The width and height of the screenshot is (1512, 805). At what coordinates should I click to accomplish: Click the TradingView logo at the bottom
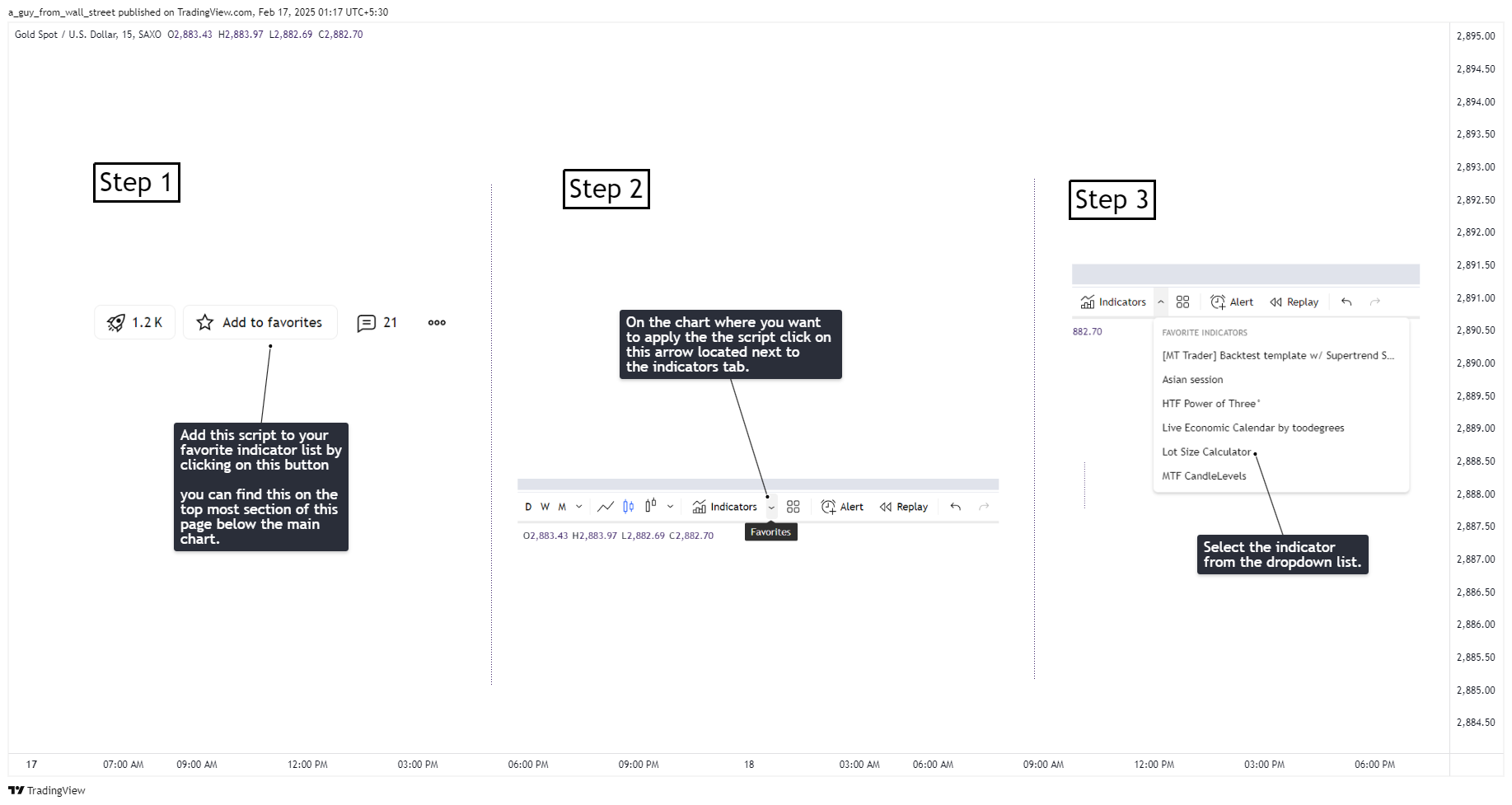pyautogui.click(x=47, y=790)
